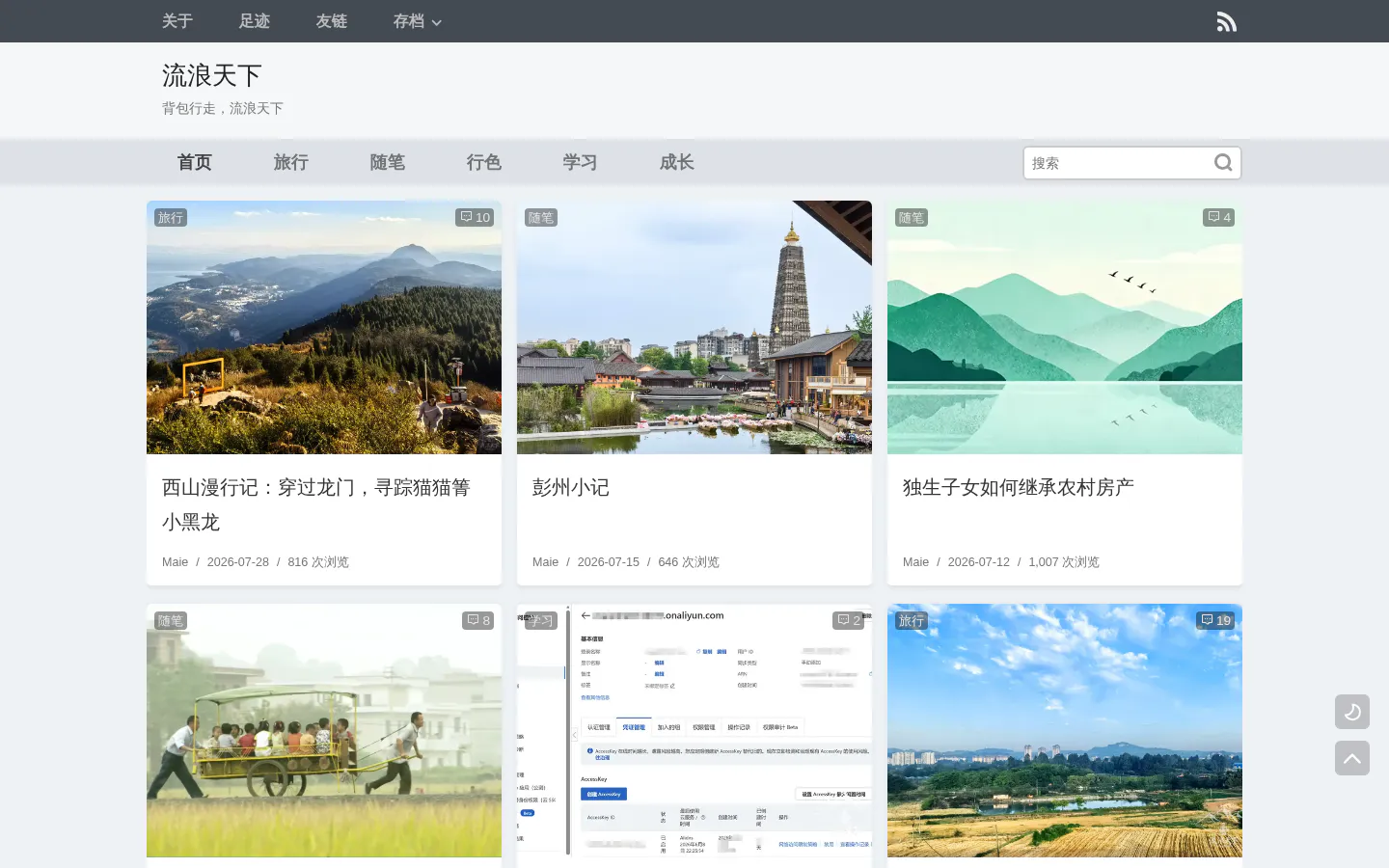
Task: Open article 独生子女如何继承农村房产
Action: [1019, 487]
